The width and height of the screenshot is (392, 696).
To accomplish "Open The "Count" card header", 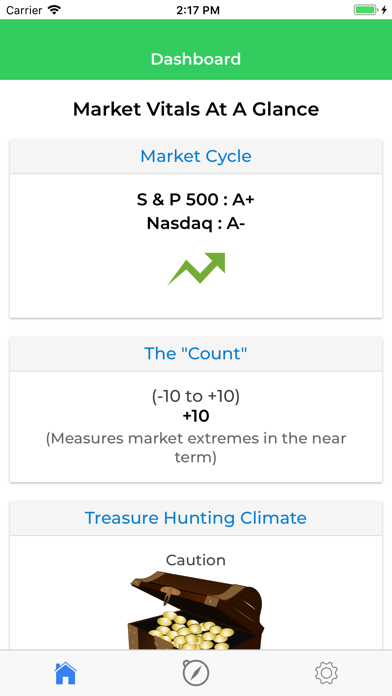I will (x=196, y=354).
